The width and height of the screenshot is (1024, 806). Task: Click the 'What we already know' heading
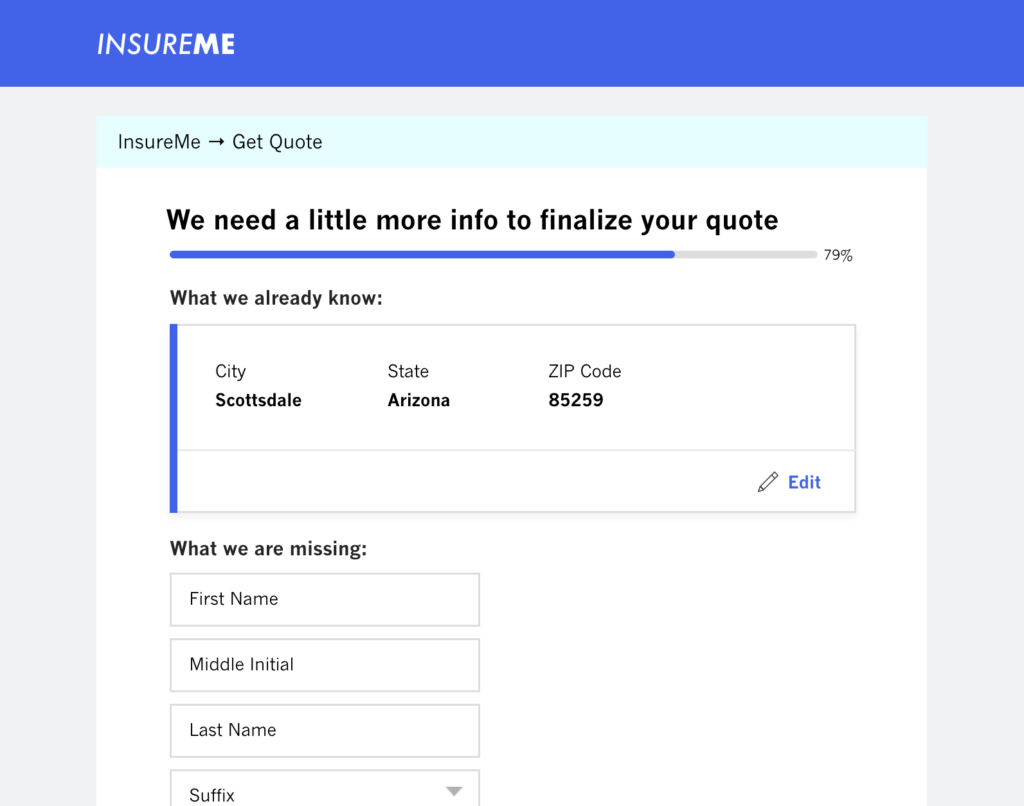(x=276, y=298)
